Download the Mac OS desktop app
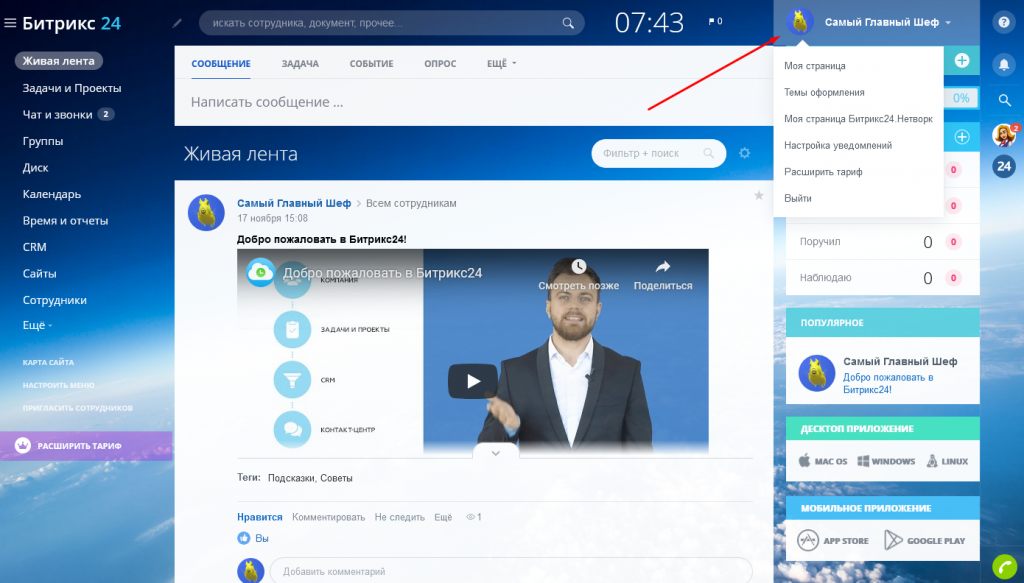 pos(823,461)
